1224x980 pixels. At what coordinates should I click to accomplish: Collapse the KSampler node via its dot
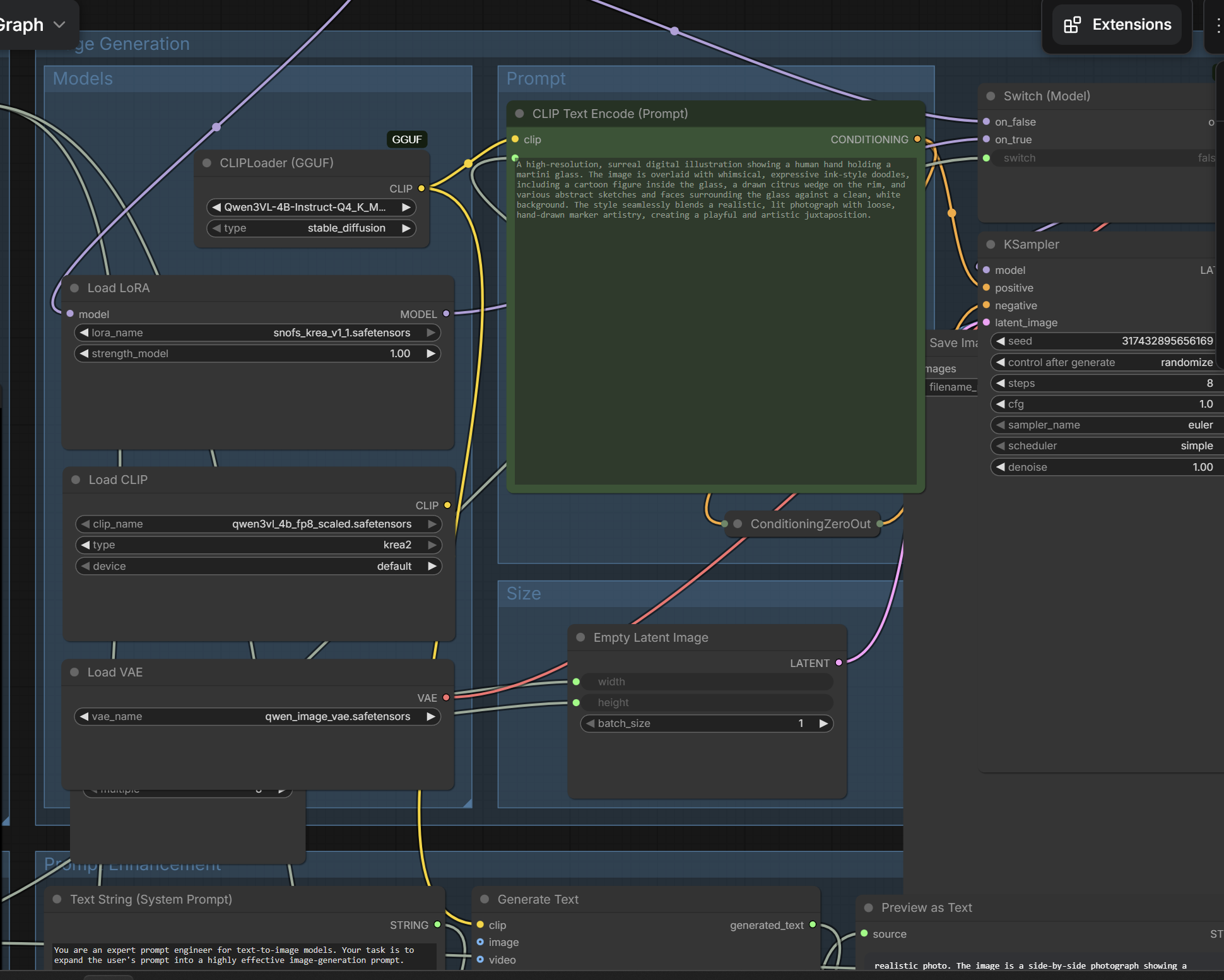pos(991,245)
